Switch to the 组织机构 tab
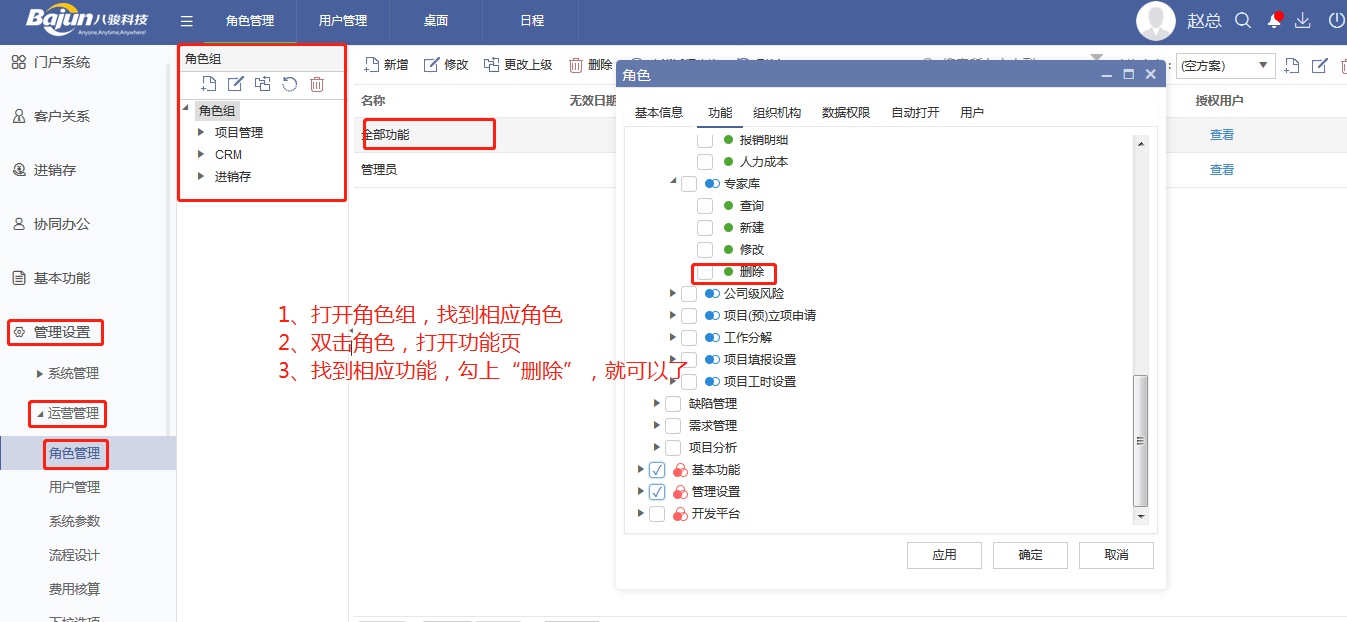Viewport: 1347px width, 622px height. click(x=777, y=113)
